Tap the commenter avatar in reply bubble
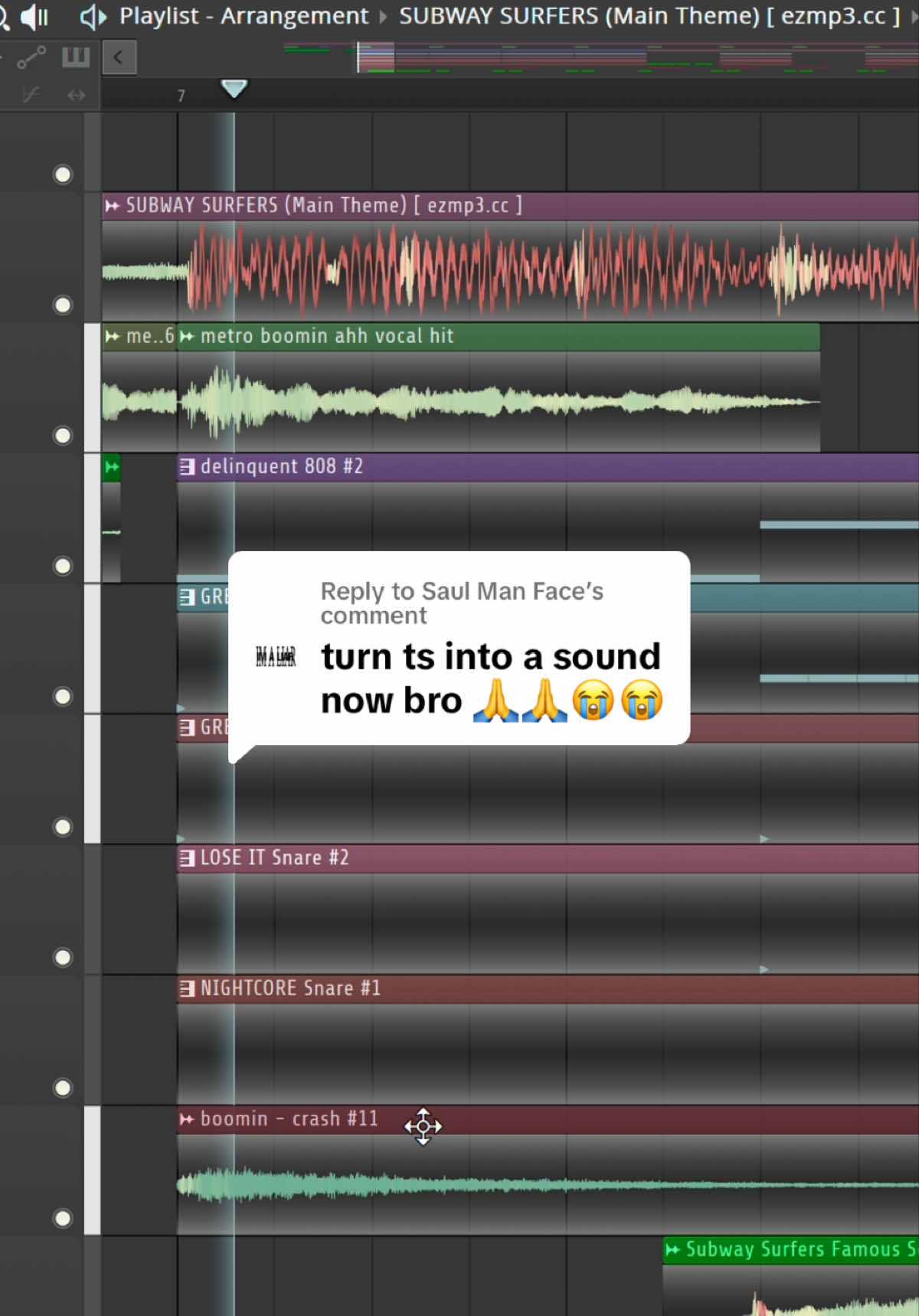 276,656
